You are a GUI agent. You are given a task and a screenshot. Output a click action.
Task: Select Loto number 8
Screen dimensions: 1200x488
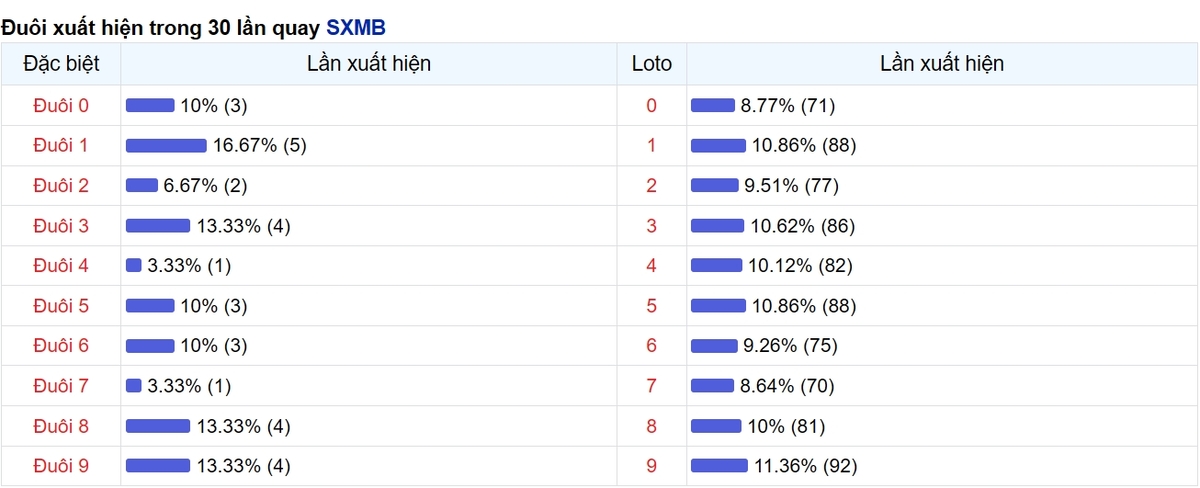pyautogui.click(x=652, y=425)
